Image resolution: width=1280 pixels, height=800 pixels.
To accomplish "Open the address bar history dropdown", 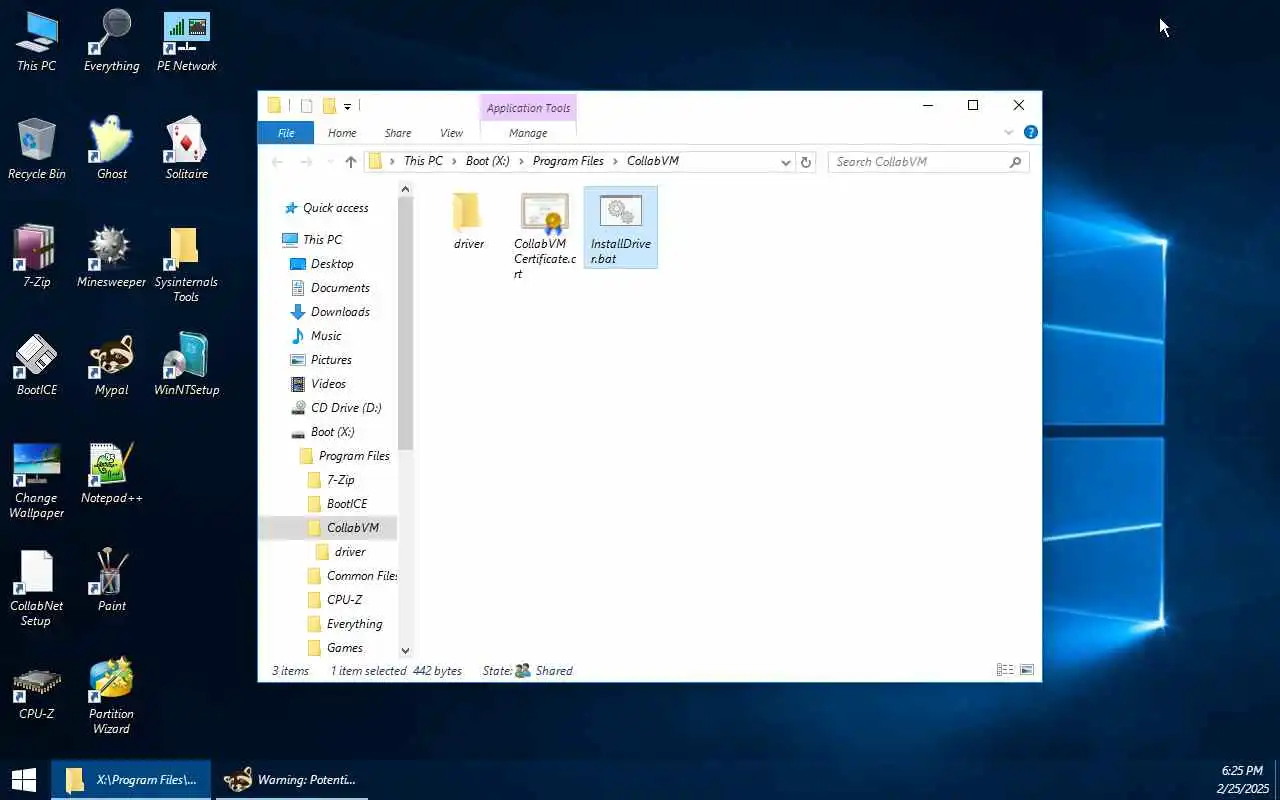I will coord(786,162).
